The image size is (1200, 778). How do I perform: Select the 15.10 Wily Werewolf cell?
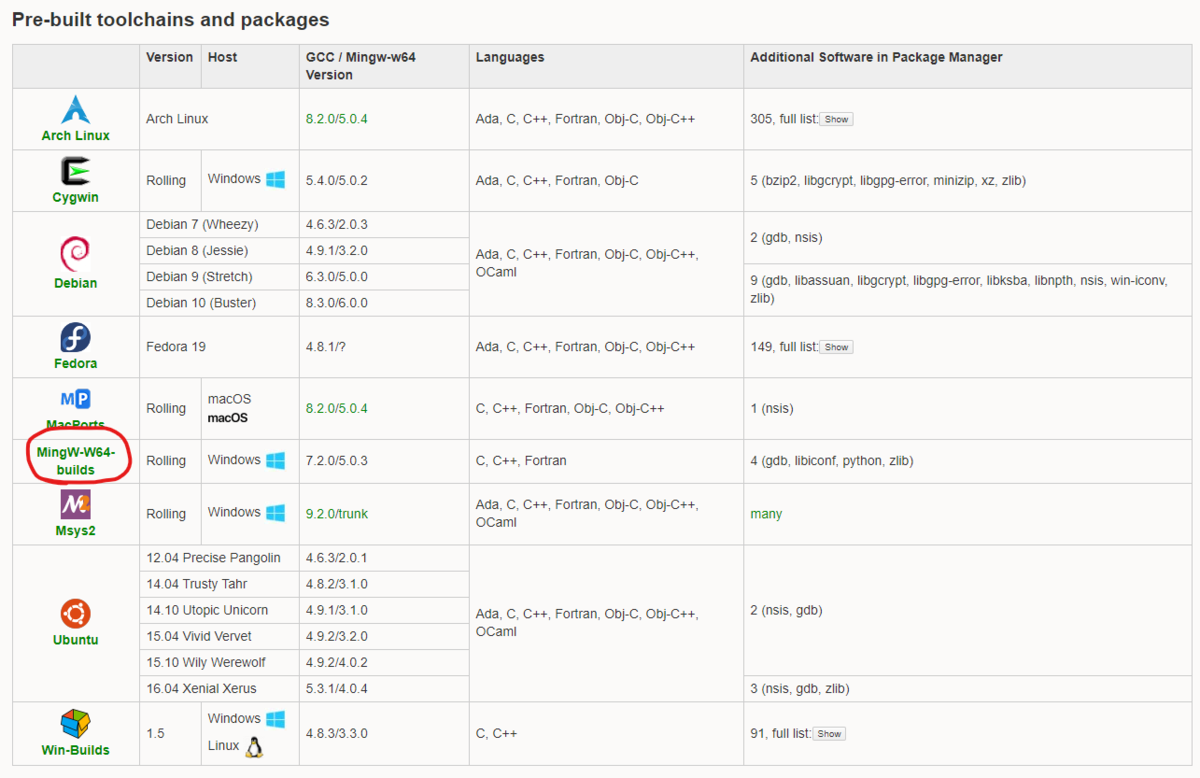pyautogui.click(x=219, y=662)
